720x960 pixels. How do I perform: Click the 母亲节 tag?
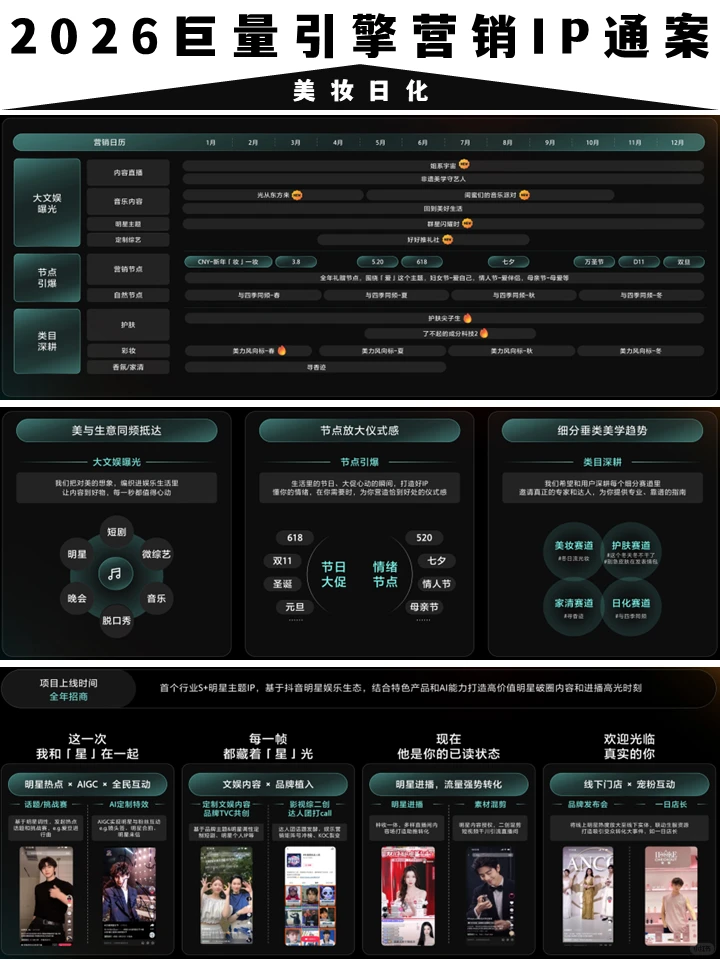tap(424, 607)
